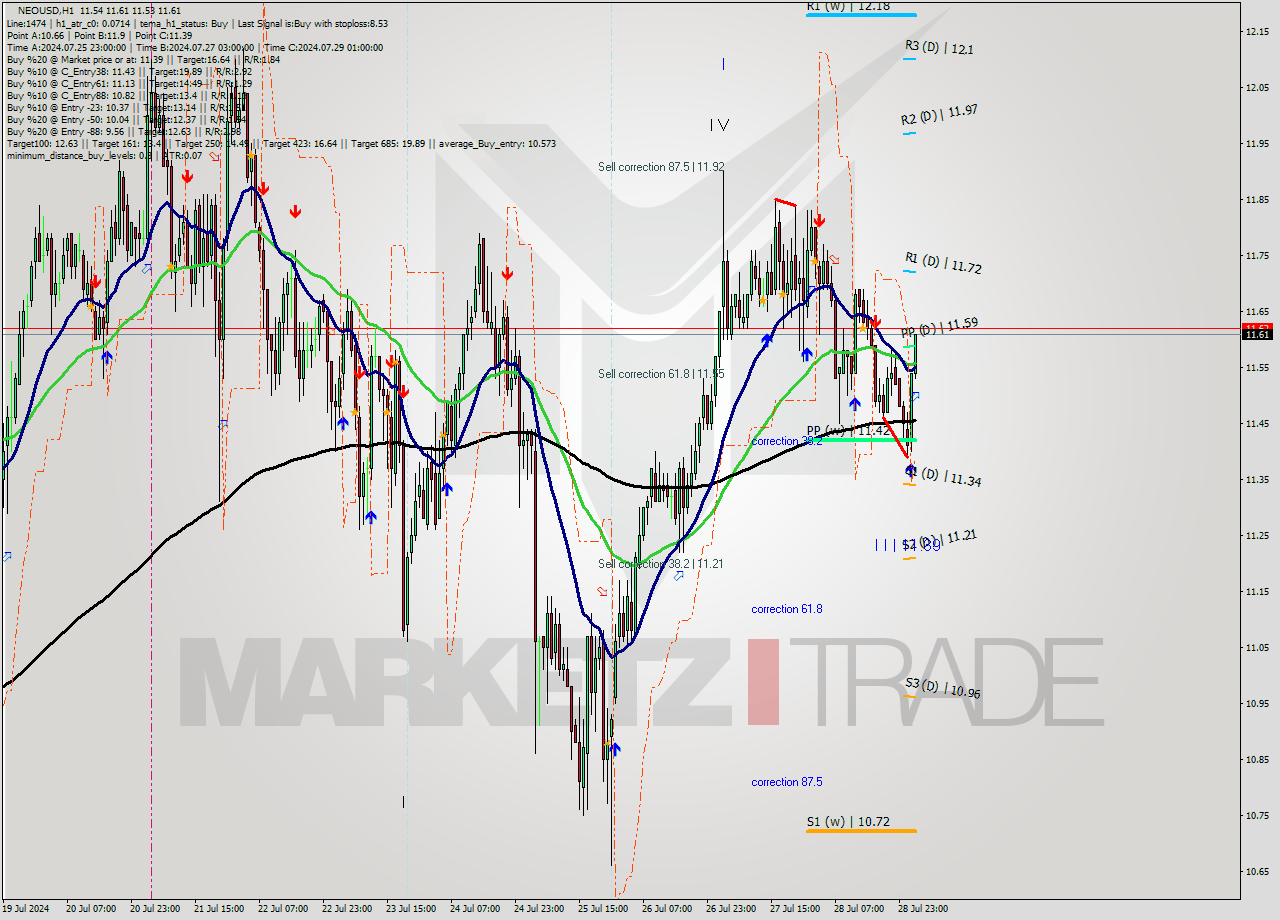Click the '(D) | 11.21' daily support label
Viewport: 1280px width, 920px height.
pyautogui.click(x=947, y=539)
